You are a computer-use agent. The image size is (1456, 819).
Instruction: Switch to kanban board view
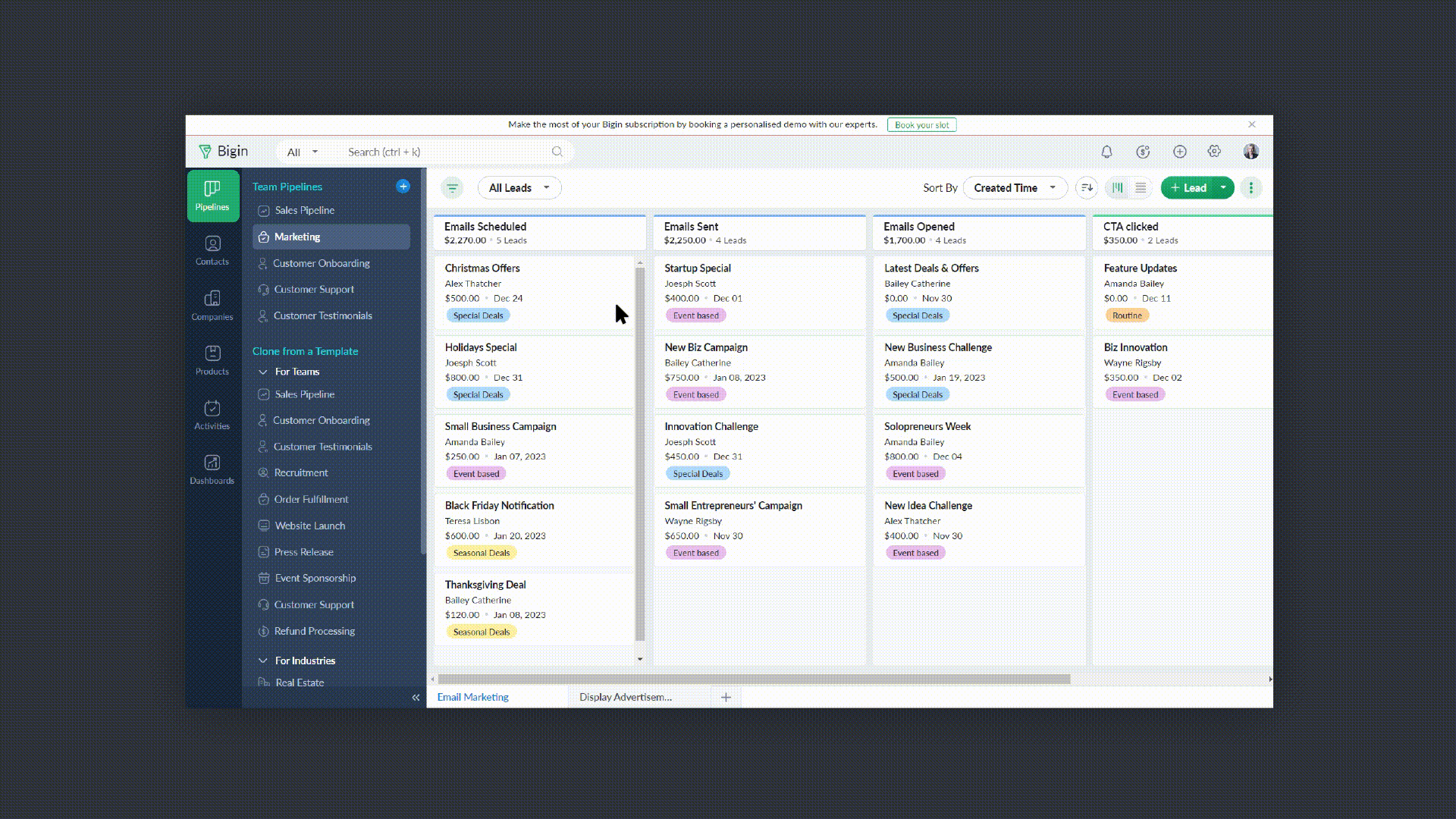pyautogui.click(x=1118, y=188)
